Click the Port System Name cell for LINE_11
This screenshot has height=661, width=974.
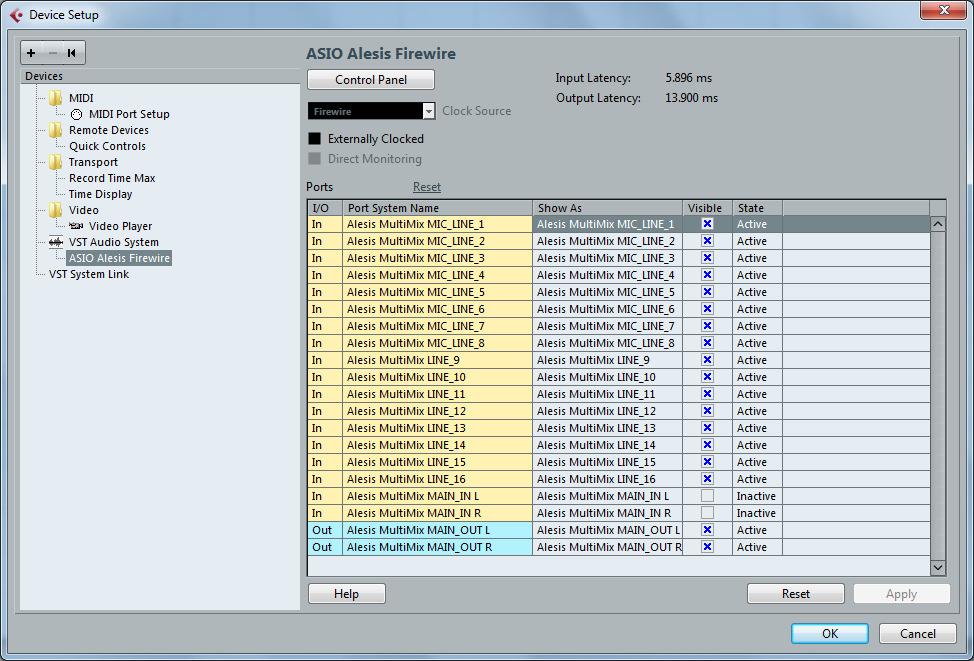[x=437, y=394]
